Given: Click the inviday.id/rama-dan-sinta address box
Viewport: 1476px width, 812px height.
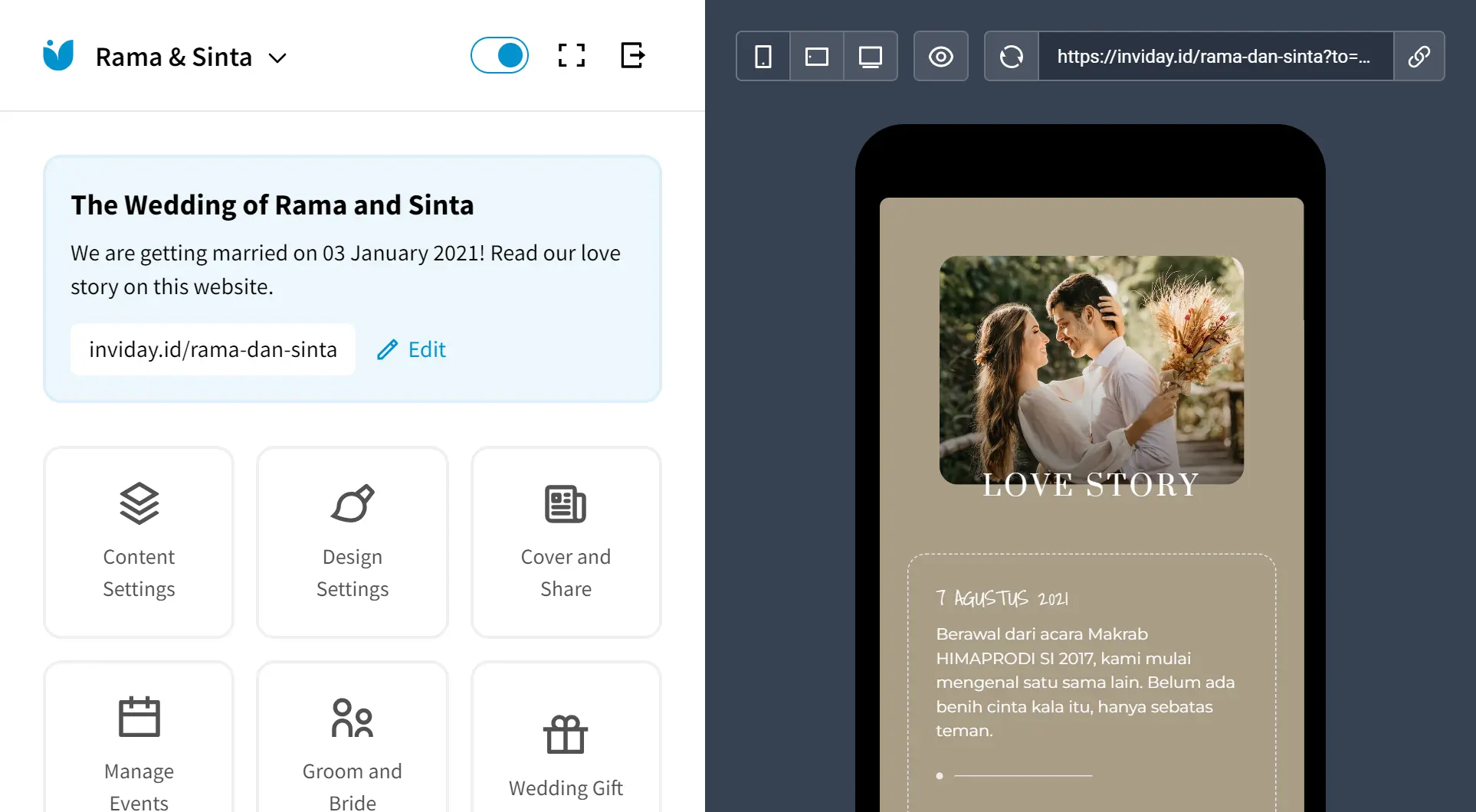Looking at the screenshot, I should coord(212,349).
